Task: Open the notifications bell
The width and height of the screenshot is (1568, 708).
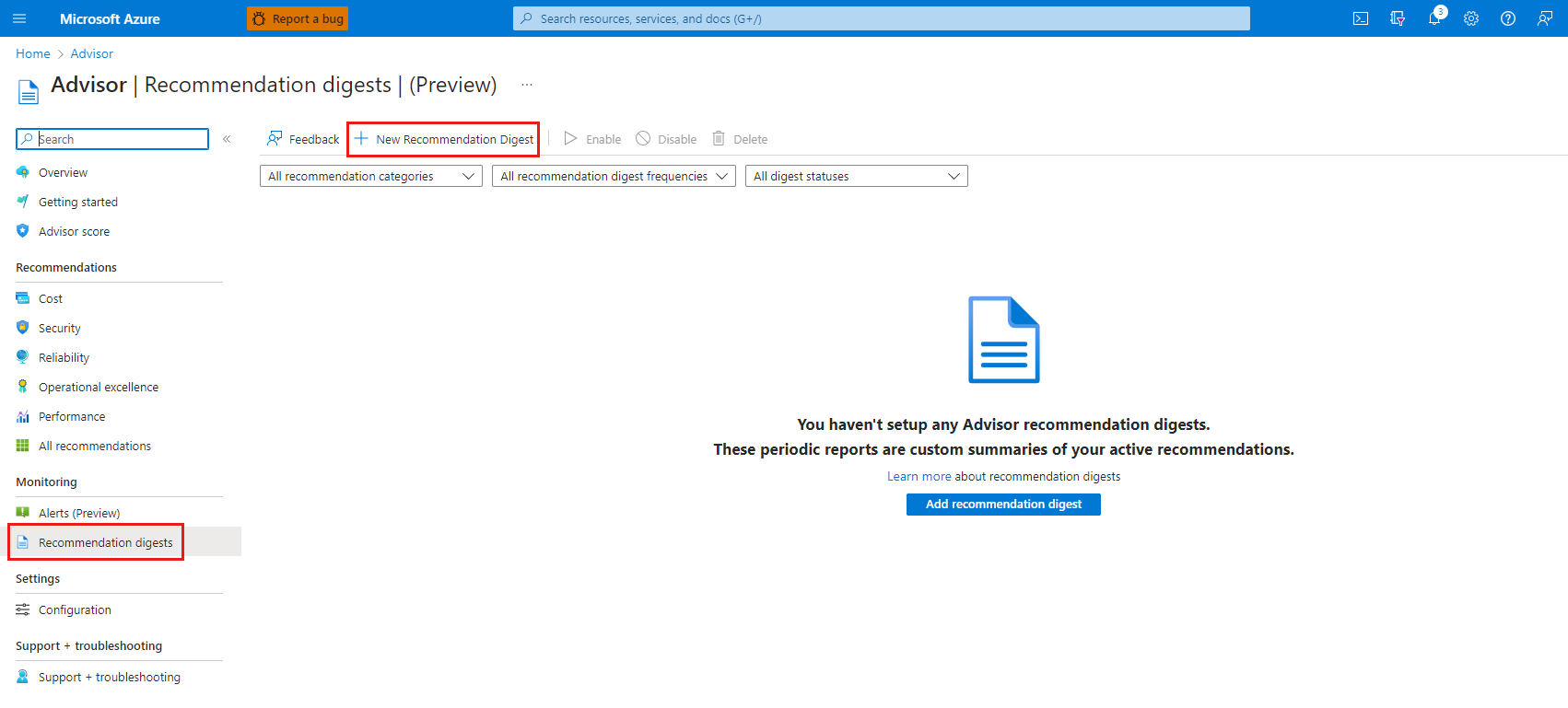Action: 1434,18
